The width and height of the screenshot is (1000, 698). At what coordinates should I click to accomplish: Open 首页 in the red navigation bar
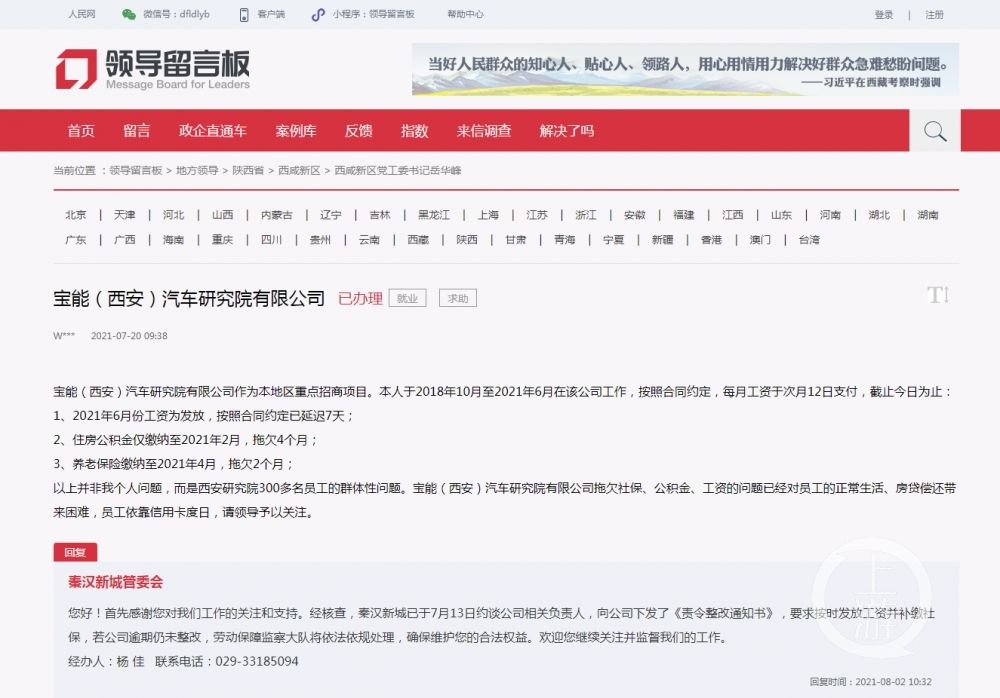(81, 131)
